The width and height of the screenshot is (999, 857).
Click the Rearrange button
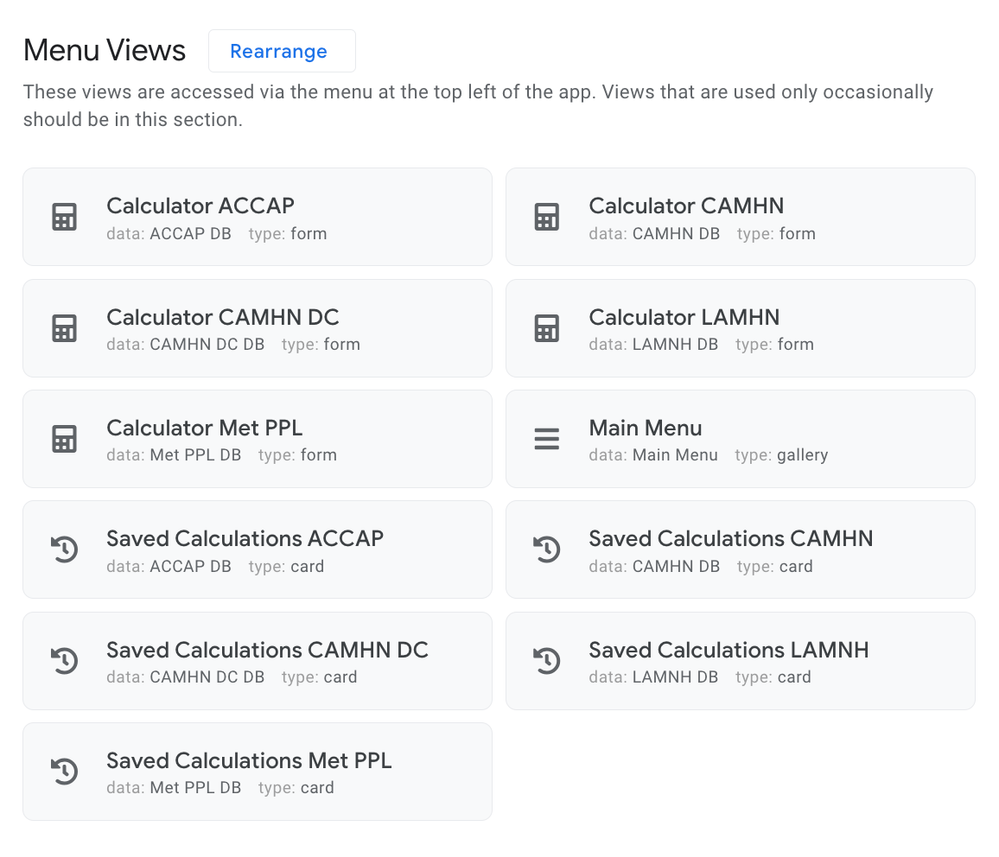[x=282, y=51]
